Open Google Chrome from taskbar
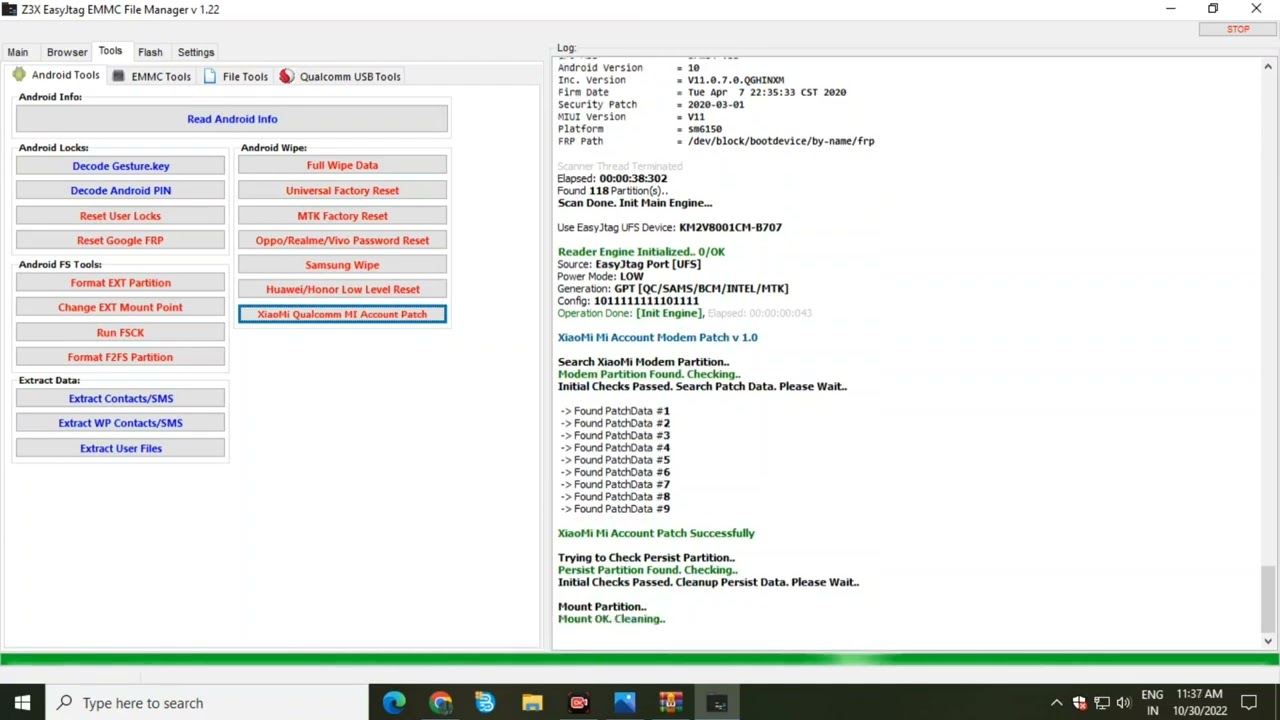 click(440, 703)
